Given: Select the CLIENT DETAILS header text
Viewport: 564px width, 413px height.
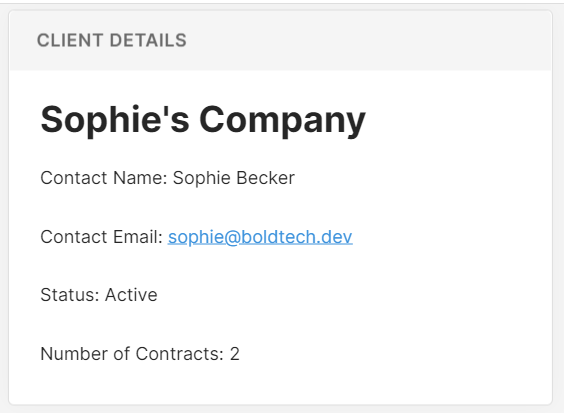Looking at the screenshot, I should pyautogui.click(x=112, y=40).
